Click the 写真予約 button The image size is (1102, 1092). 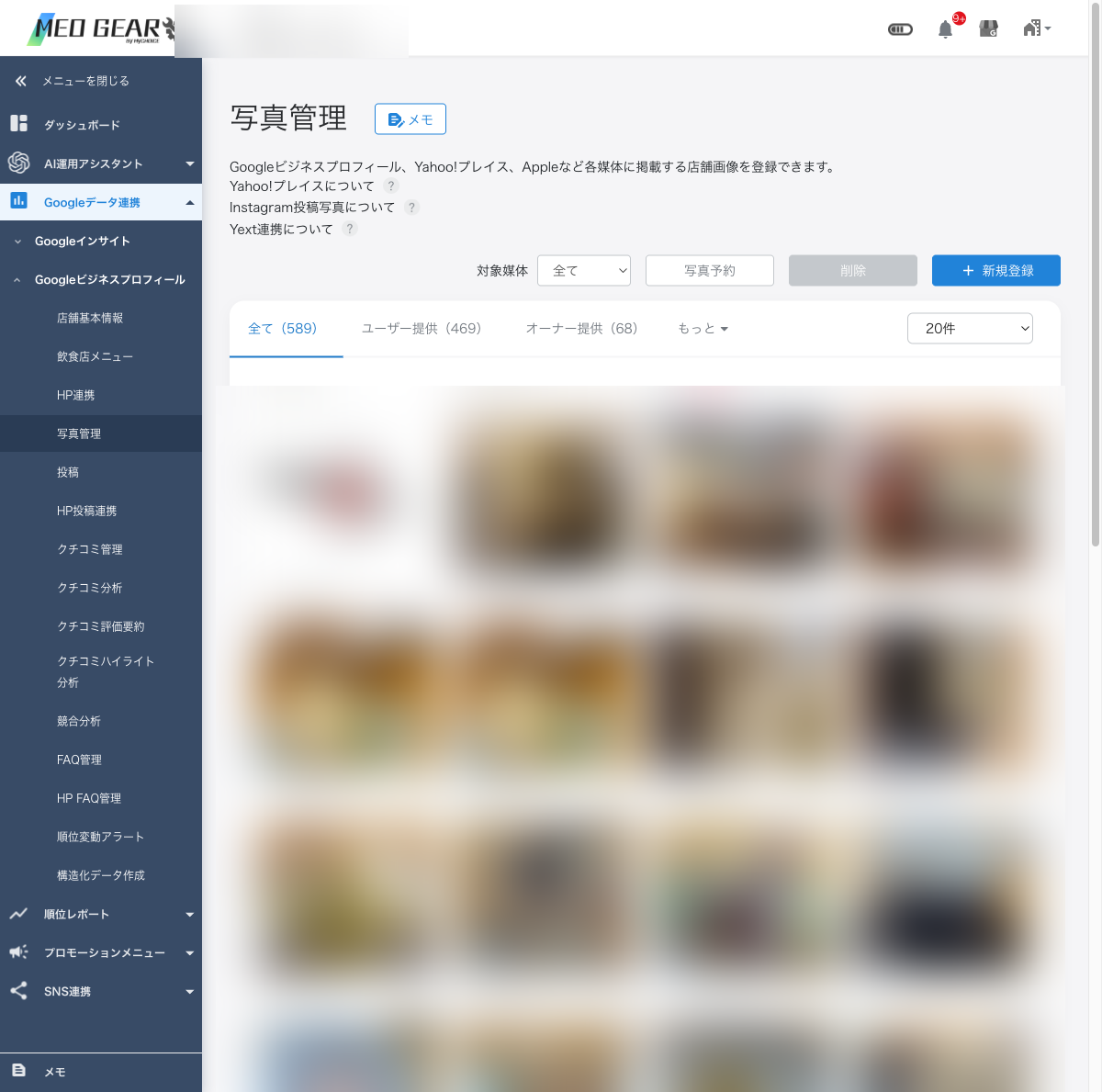(x=710, y=270)
